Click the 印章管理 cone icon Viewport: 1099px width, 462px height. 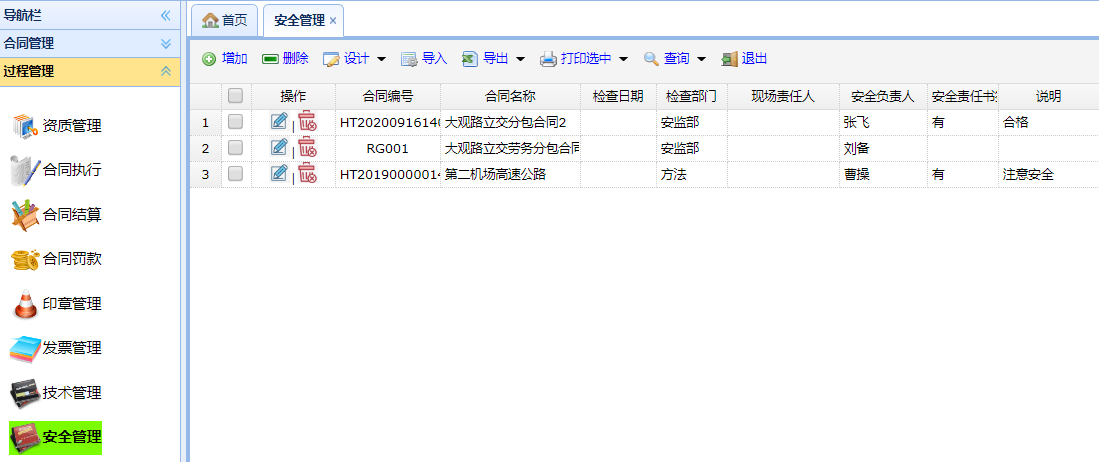pyautogui.click(x=26, y=304)
